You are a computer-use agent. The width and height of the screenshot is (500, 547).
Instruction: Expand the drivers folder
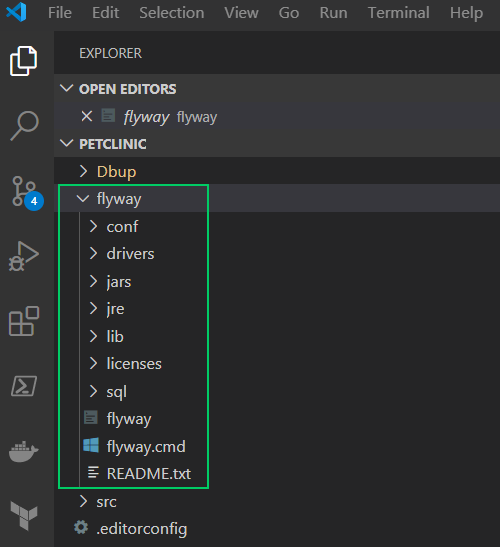93,253
